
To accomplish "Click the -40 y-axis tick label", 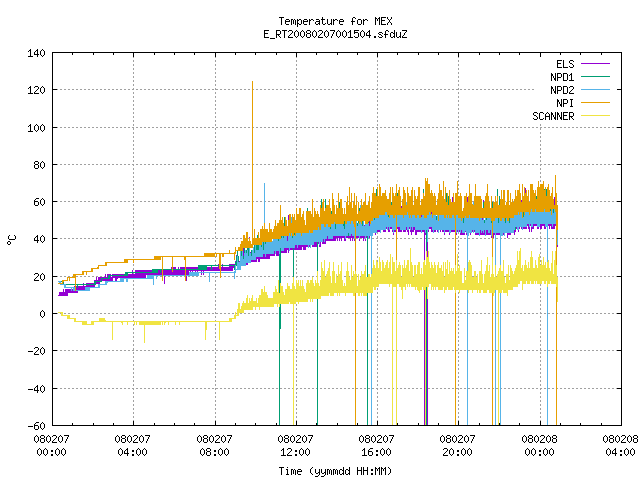I will [36, 389].
